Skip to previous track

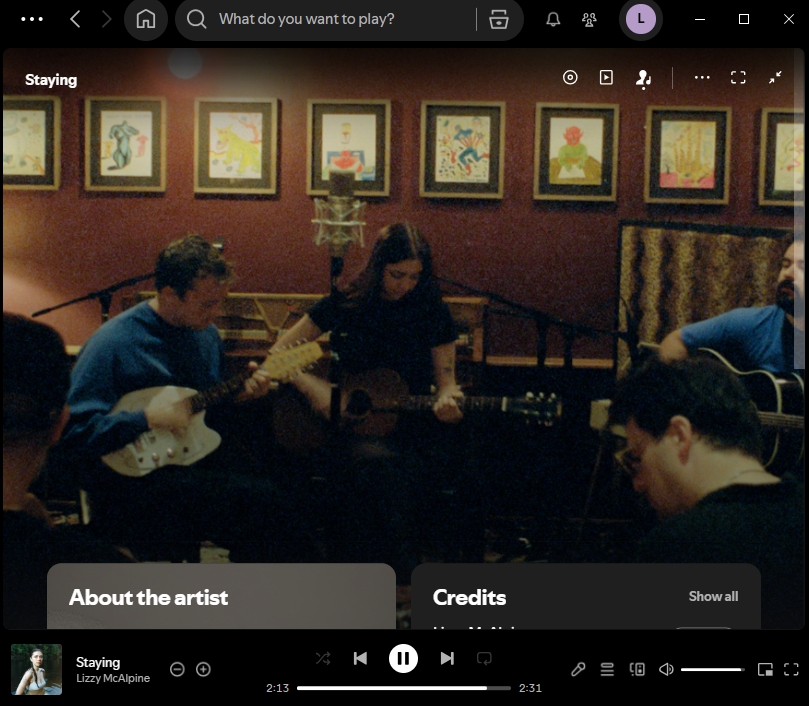(360, 659)
